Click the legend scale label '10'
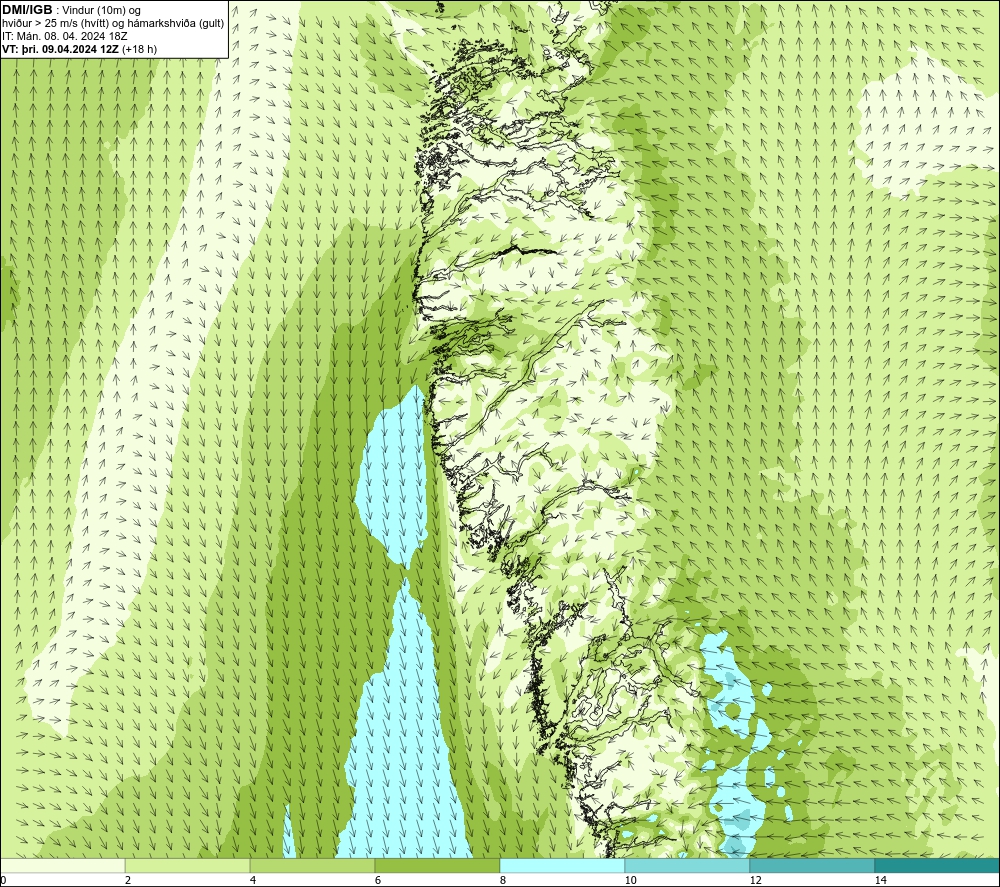Viewport: 1000px width, 887px height. (x=630, y=880)
